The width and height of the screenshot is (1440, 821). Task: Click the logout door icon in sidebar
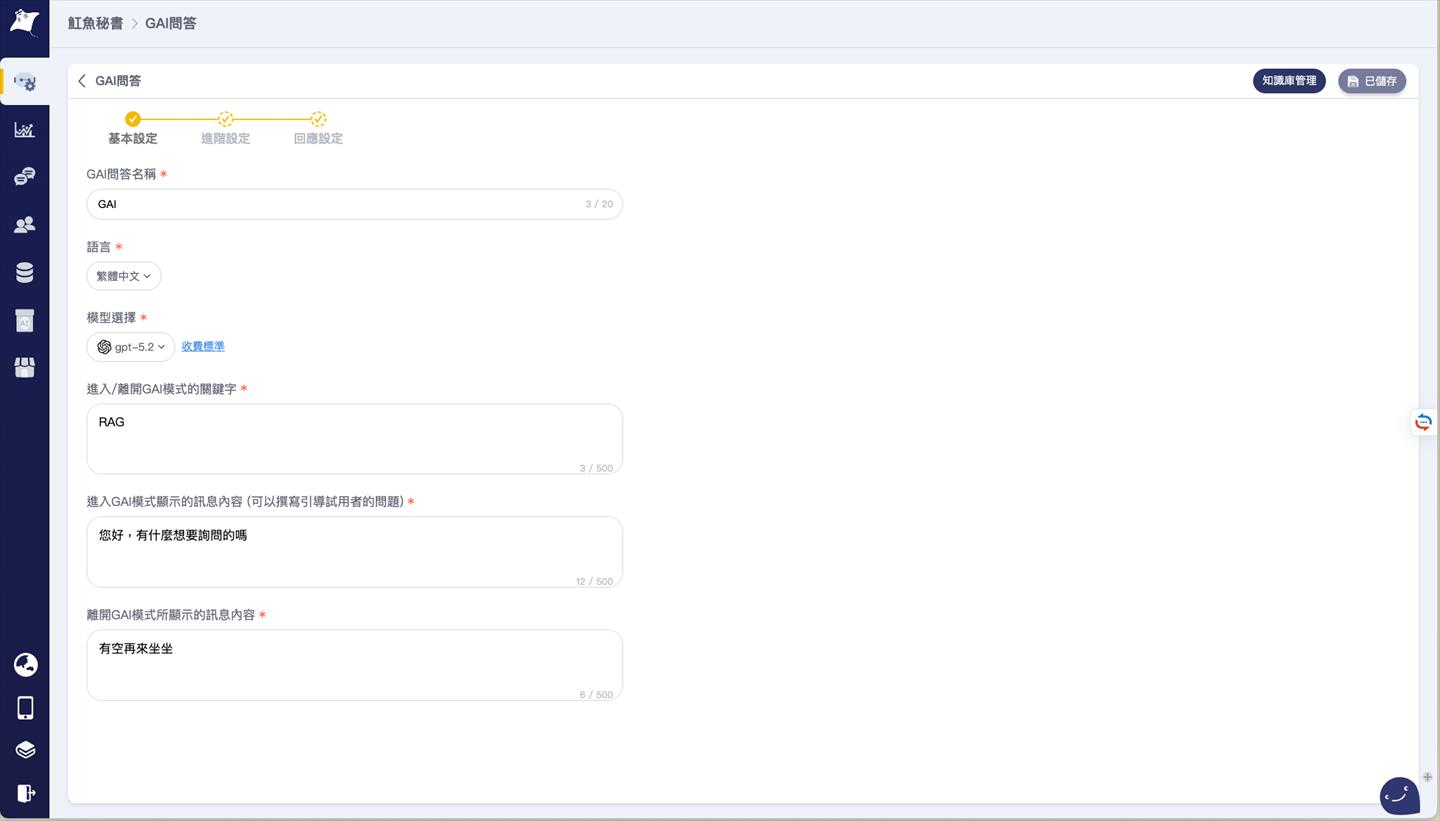[25, 793]
